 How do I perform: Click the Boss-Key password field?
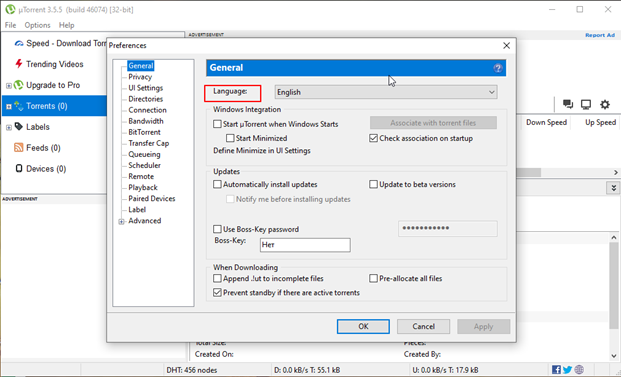[x=448, y=229]
